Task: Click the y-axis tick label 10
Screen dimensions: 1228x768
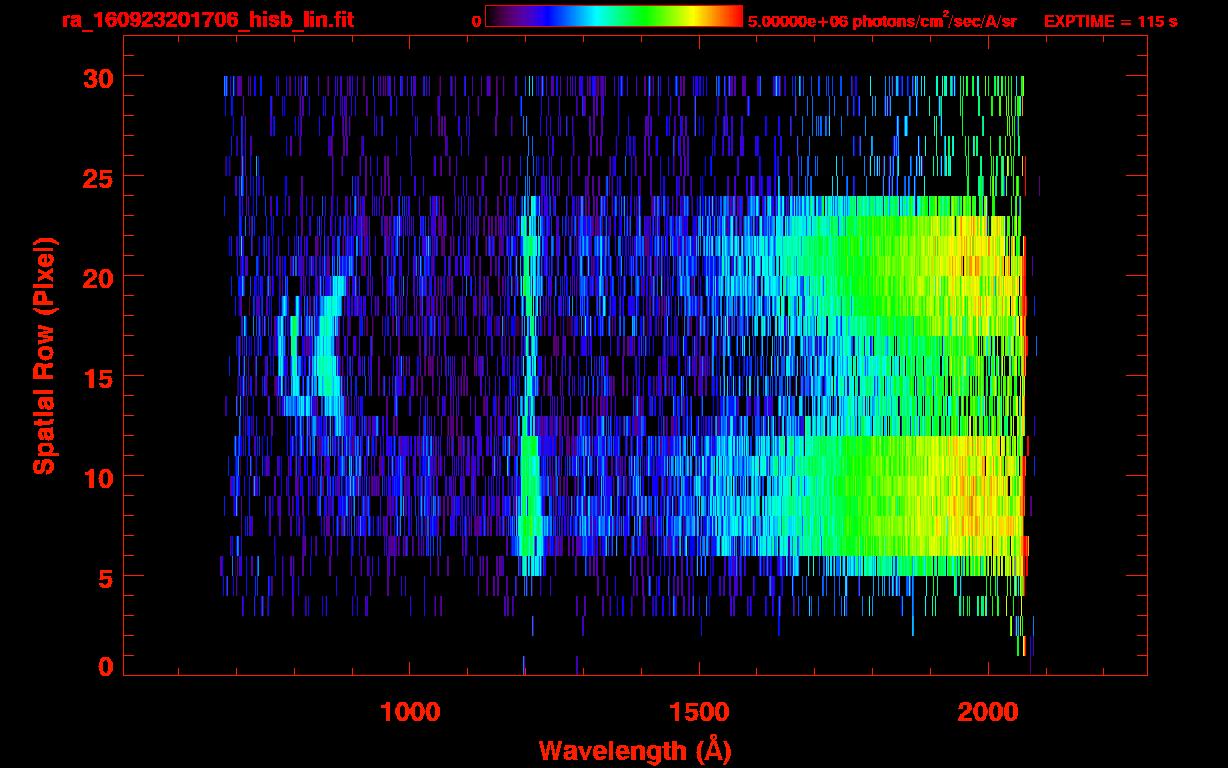Action: 98,477
